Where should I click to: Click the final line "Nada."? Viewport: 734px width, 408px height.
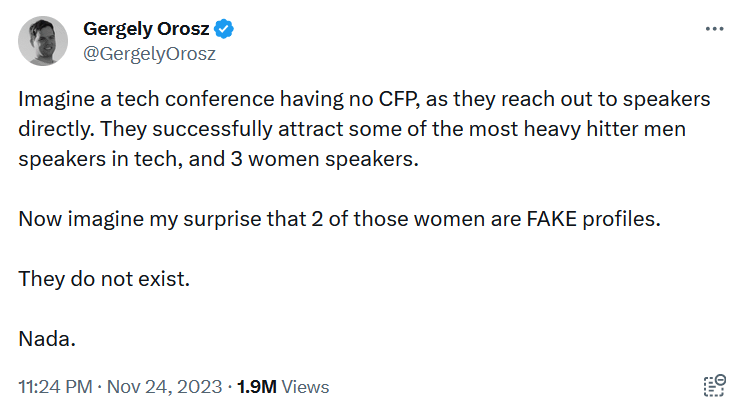click(47, 338)
